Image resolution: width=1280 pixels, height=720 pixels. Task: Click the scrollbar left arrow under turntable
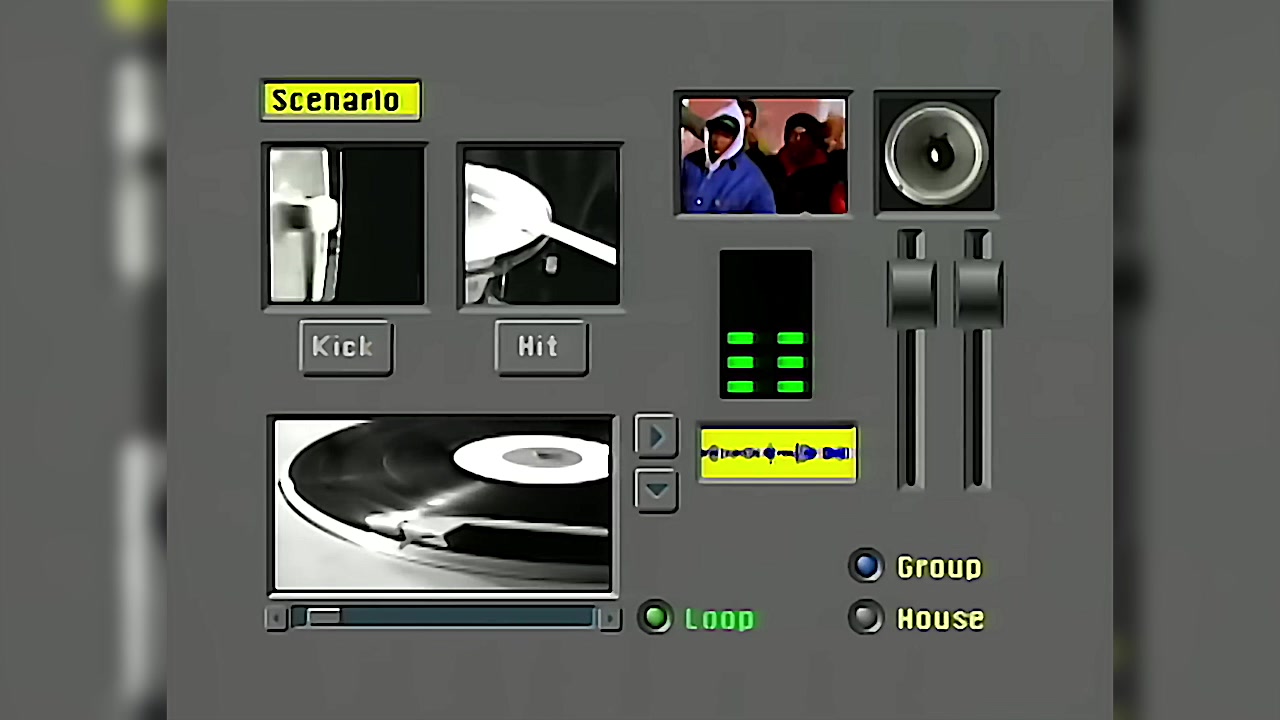[x=277, y=619]
